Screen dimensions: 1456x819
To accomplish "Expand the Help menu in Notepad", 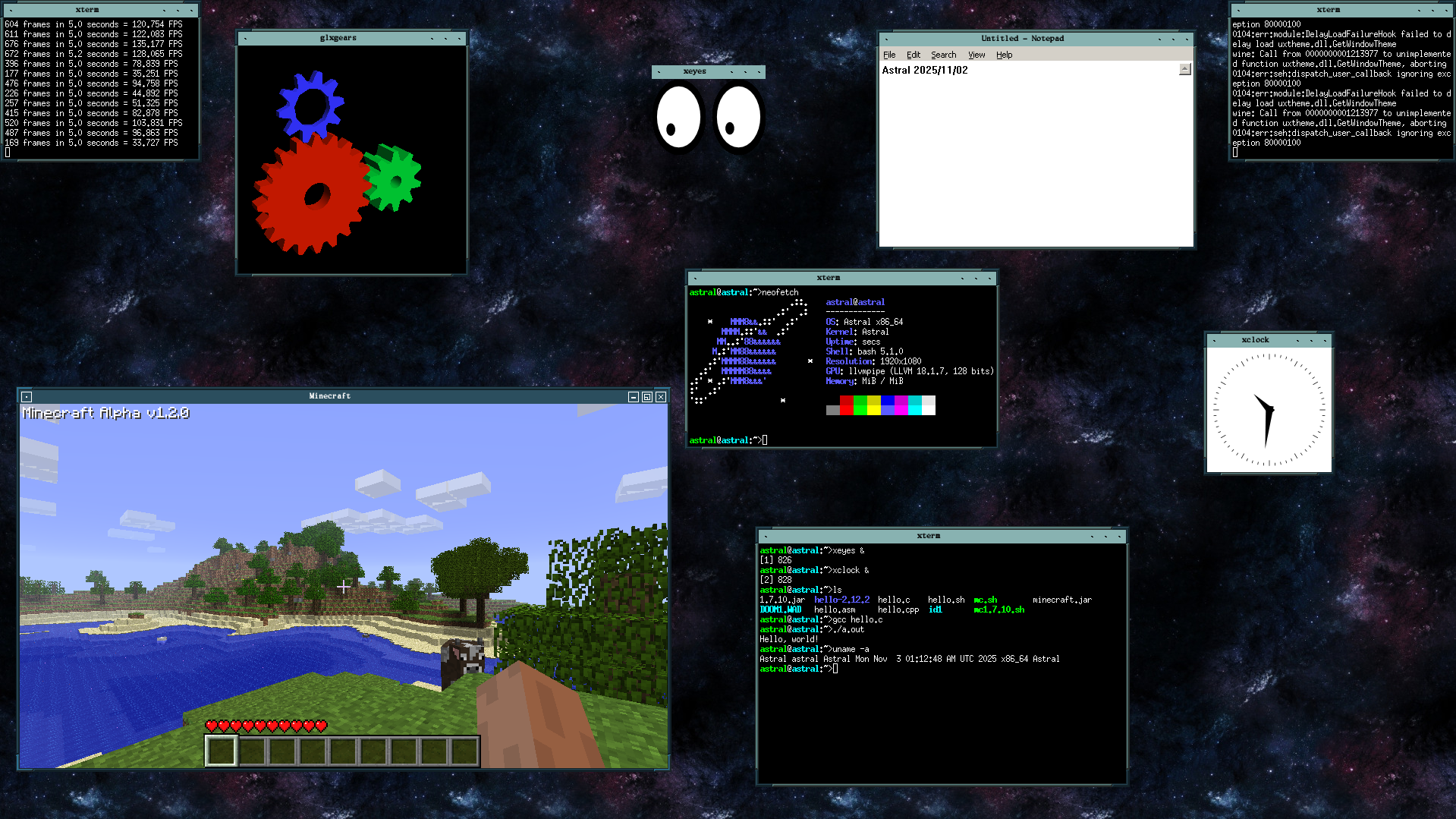I will [1004, 55].
